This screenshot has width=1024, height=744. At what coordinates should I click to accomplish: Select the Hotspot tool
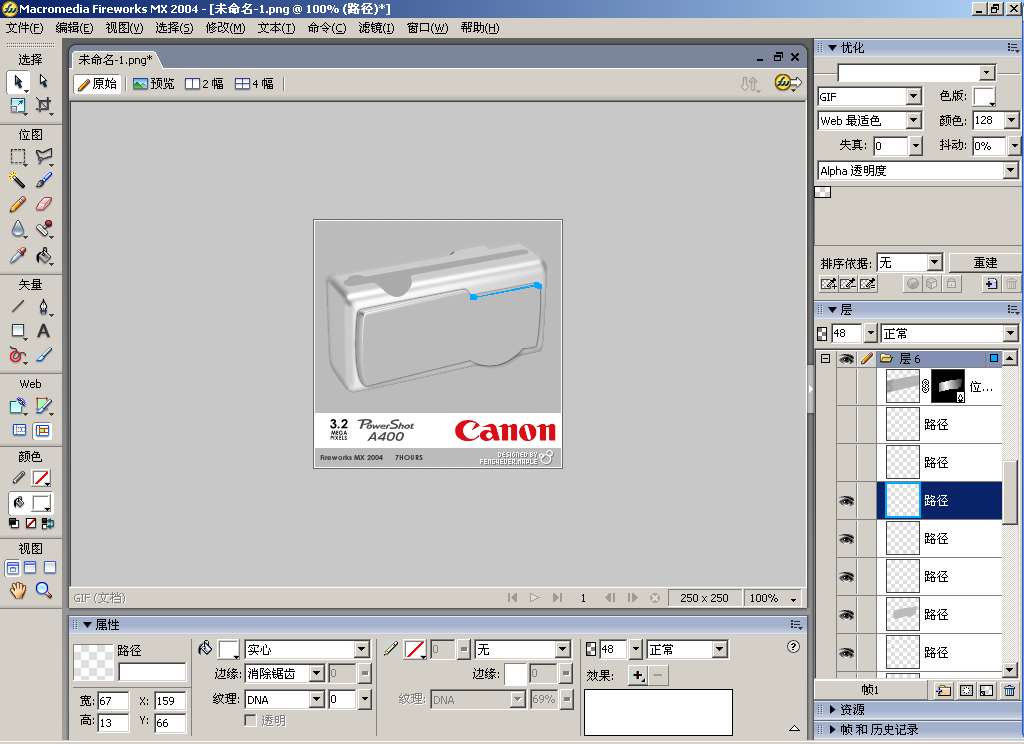click(18, 406)
